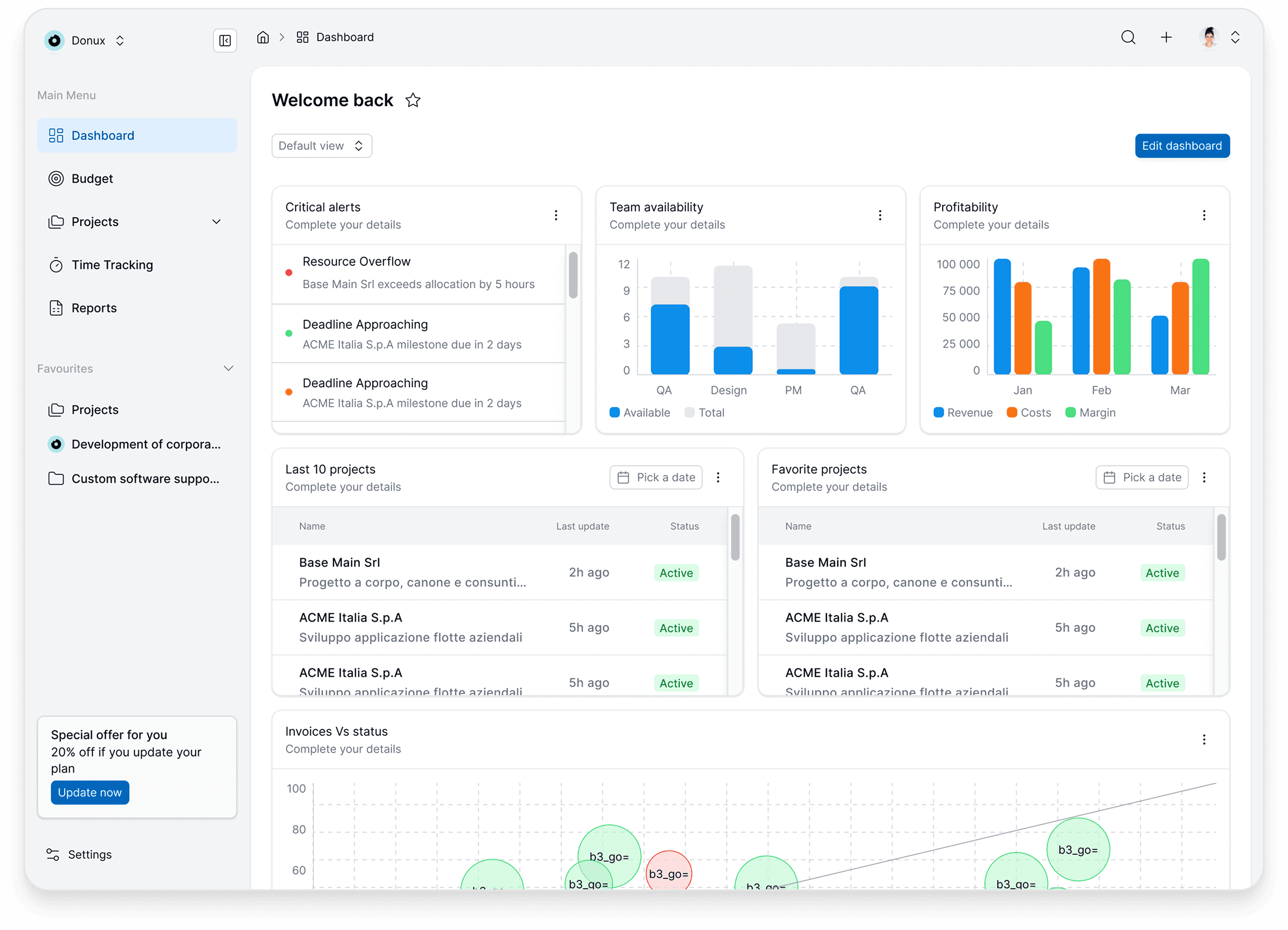
Task: Open Invoices Vs status options menu
Action: coord(1204,740)
